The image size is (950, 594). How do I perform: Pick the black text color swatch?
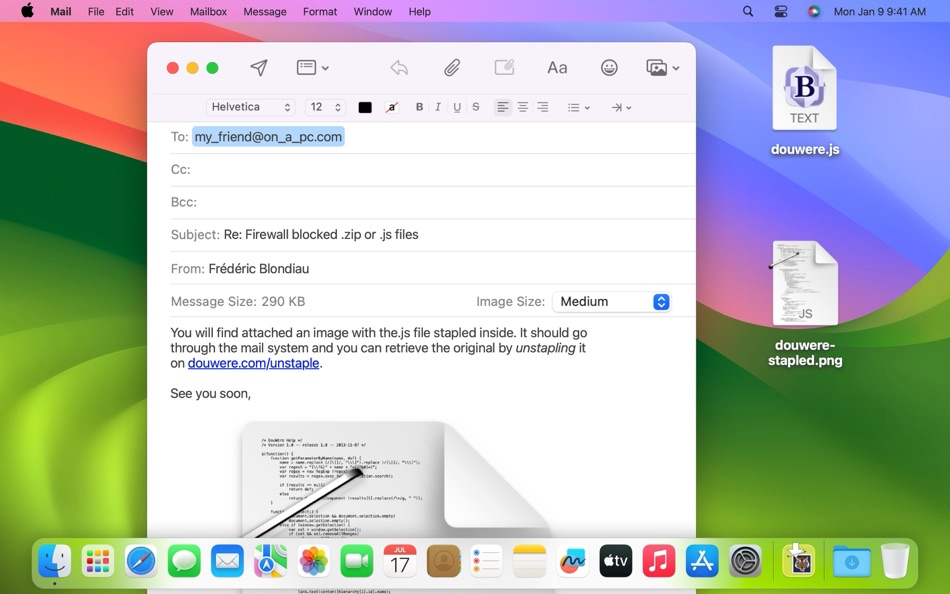point(365,107)
